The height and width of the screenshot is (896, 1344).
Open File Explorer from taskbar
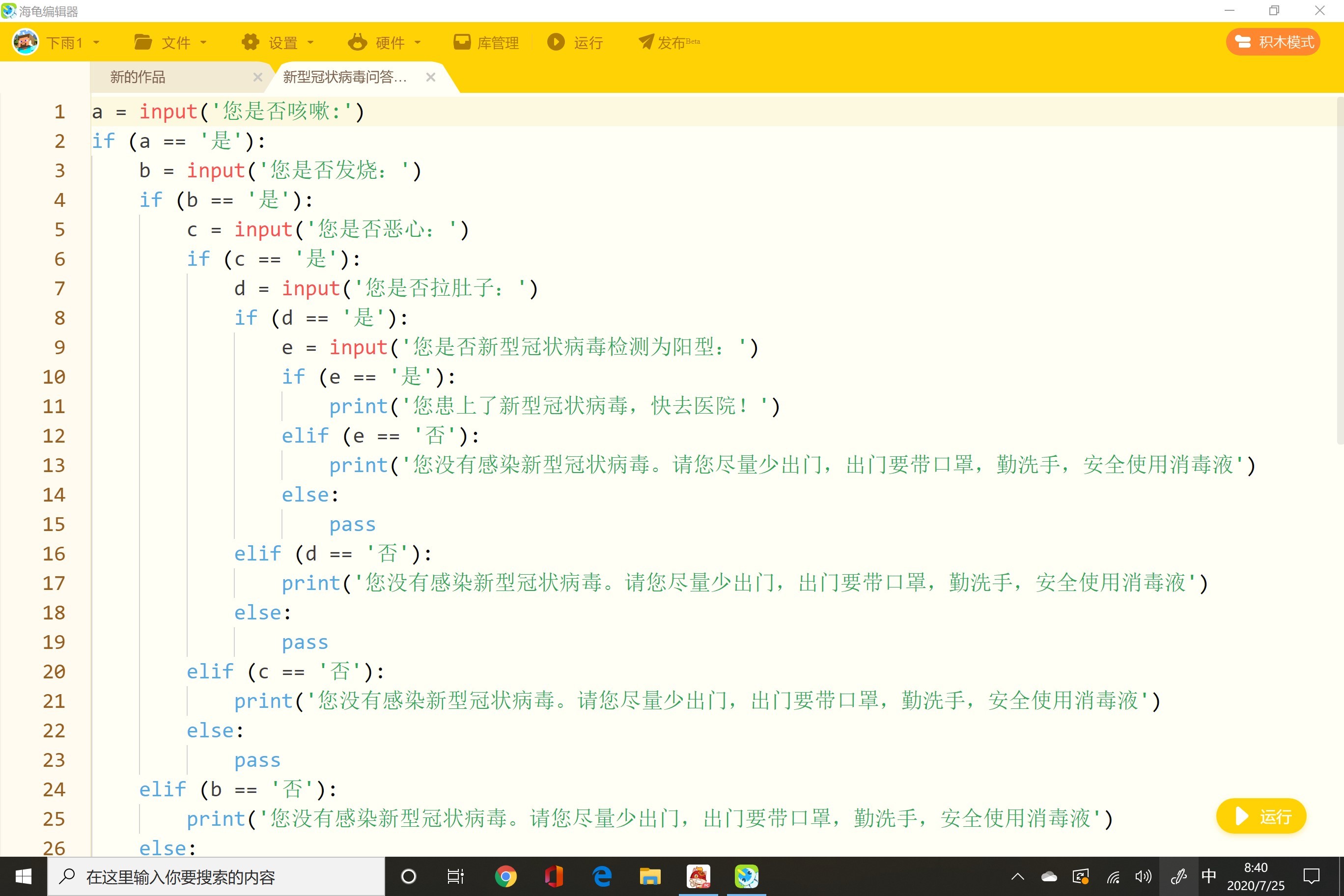[650, 876]
